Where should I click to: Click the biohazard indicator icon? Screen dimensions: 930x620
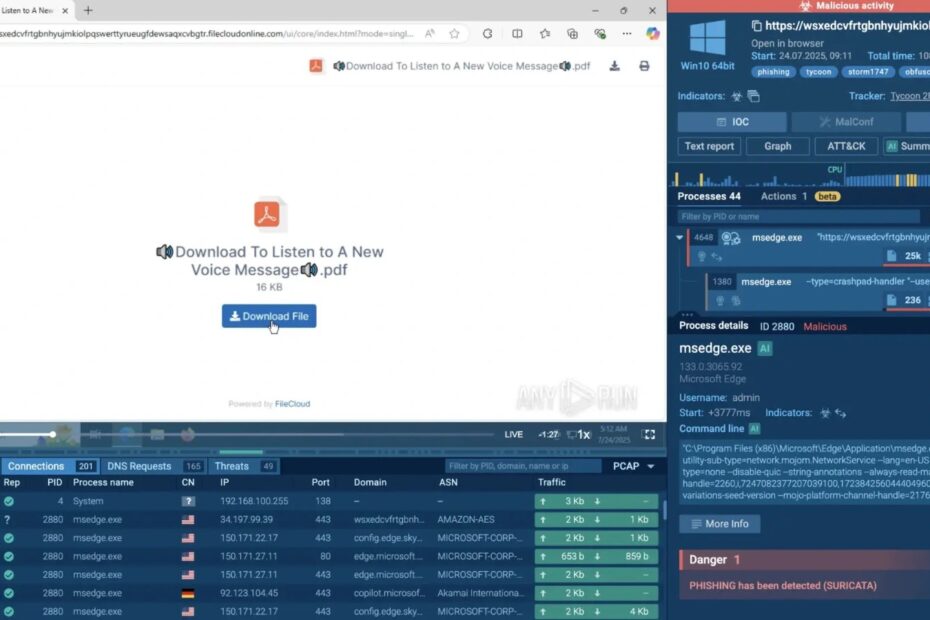pos(737,96)
